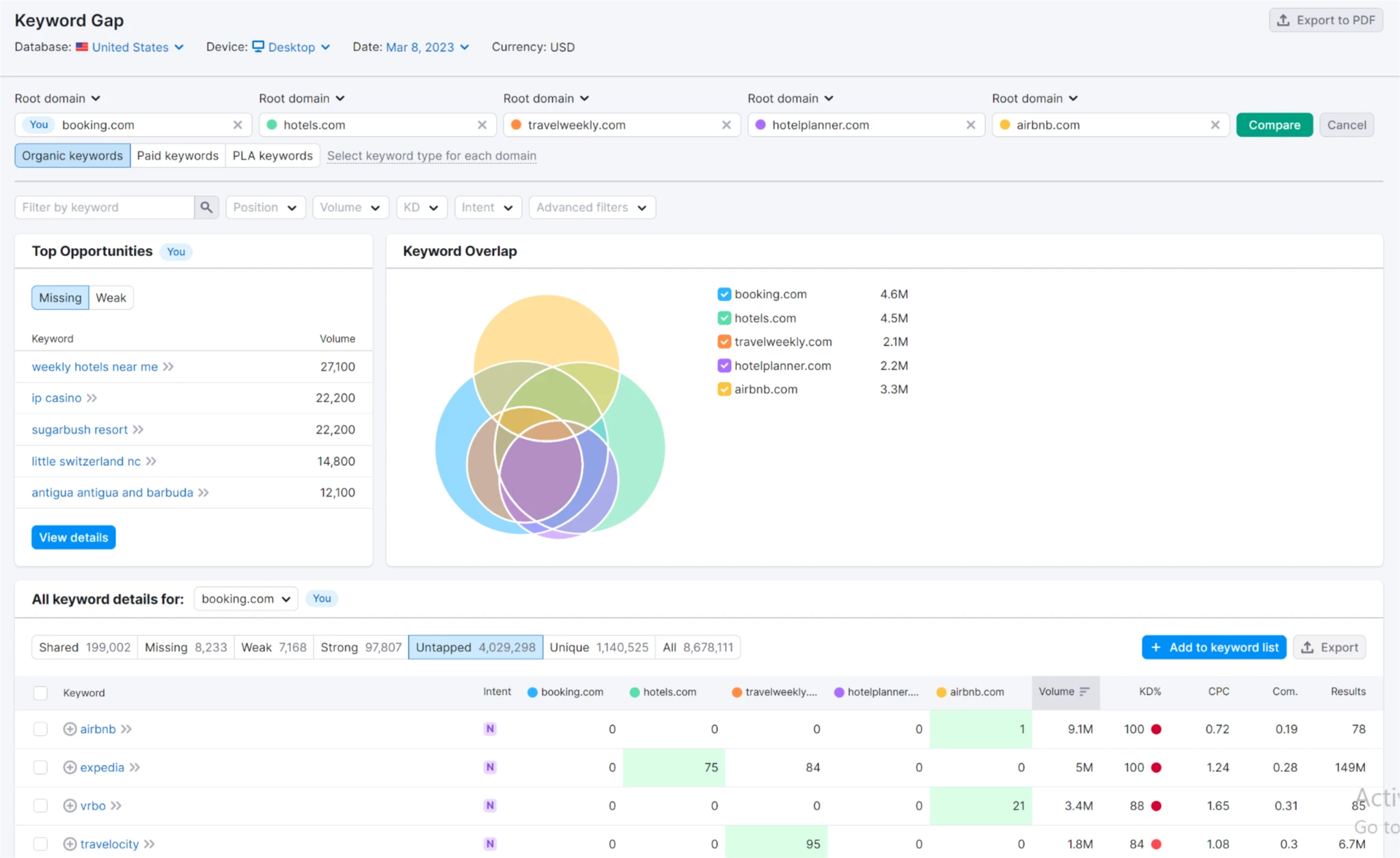Uncheck hotels.com in Keyword Overlap legend
This screenshot has width=1400, height=858.
[x=724, y=318]
